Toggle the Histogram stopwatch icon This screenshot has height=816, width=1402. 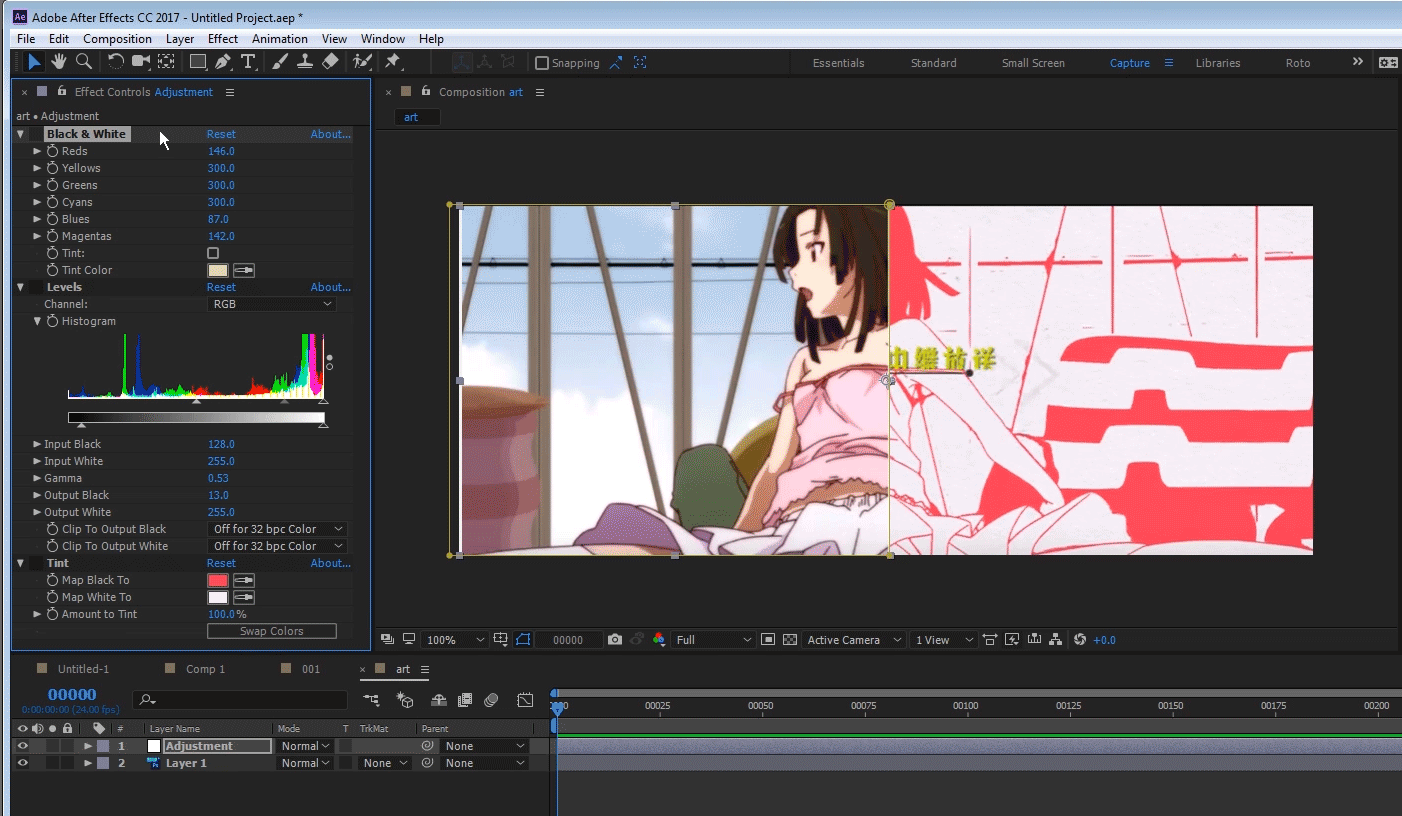coord(52,321)
